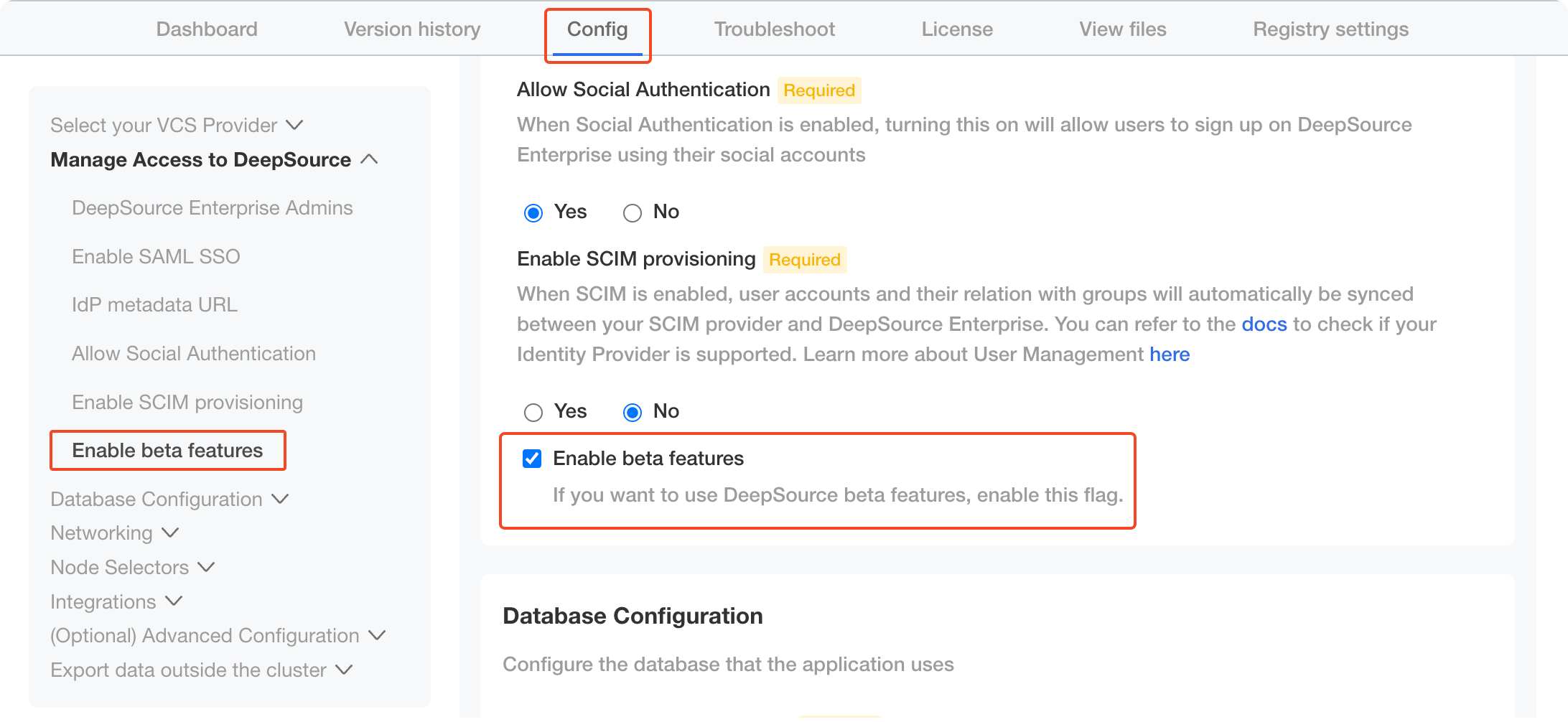This screenshot has width=1568, height=722.
Task: Jump to IdP metadata URL setting
Action: coord(154,305)
